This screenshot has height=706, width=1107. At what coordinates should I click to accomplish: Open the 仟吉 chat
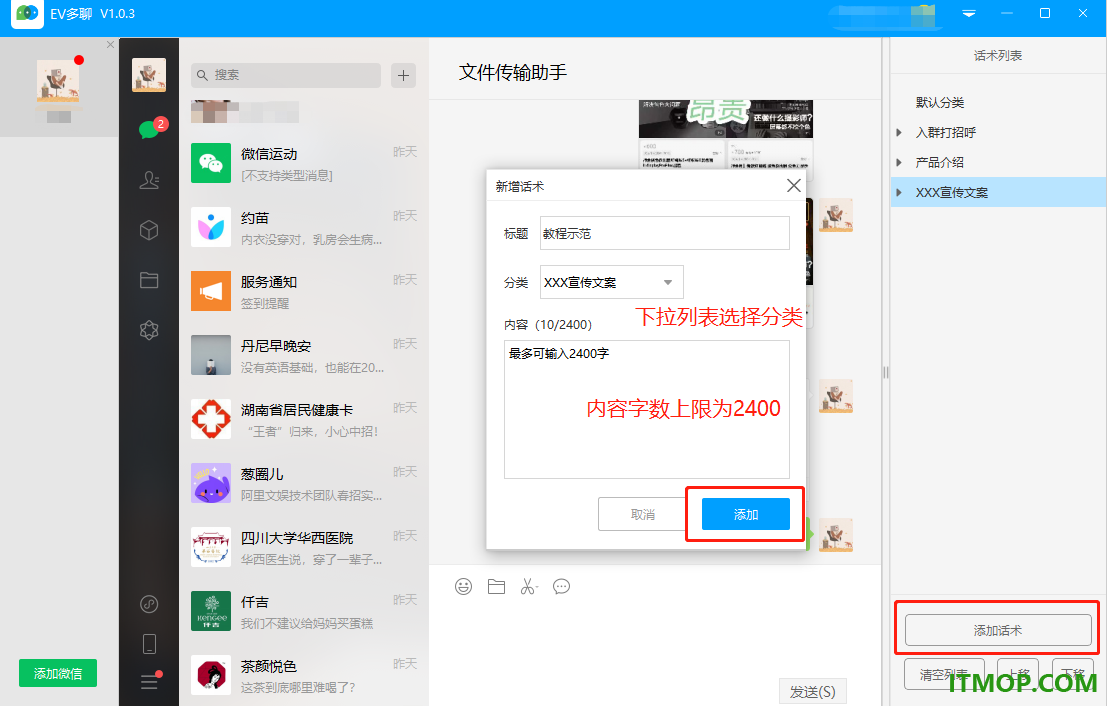pyautogui.click(x=304, y=612)
